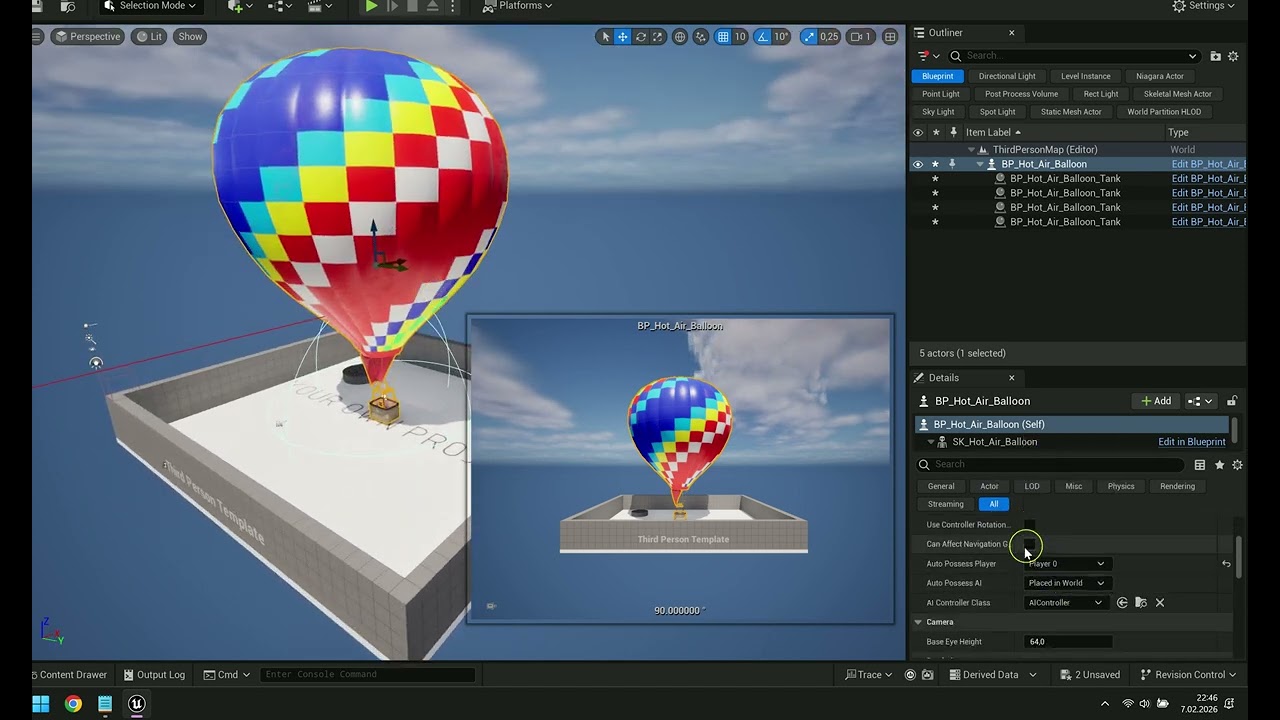Start Play in Editor with the green play button
The width and height of the screenshot is (1280, 720).
point(371,6)
